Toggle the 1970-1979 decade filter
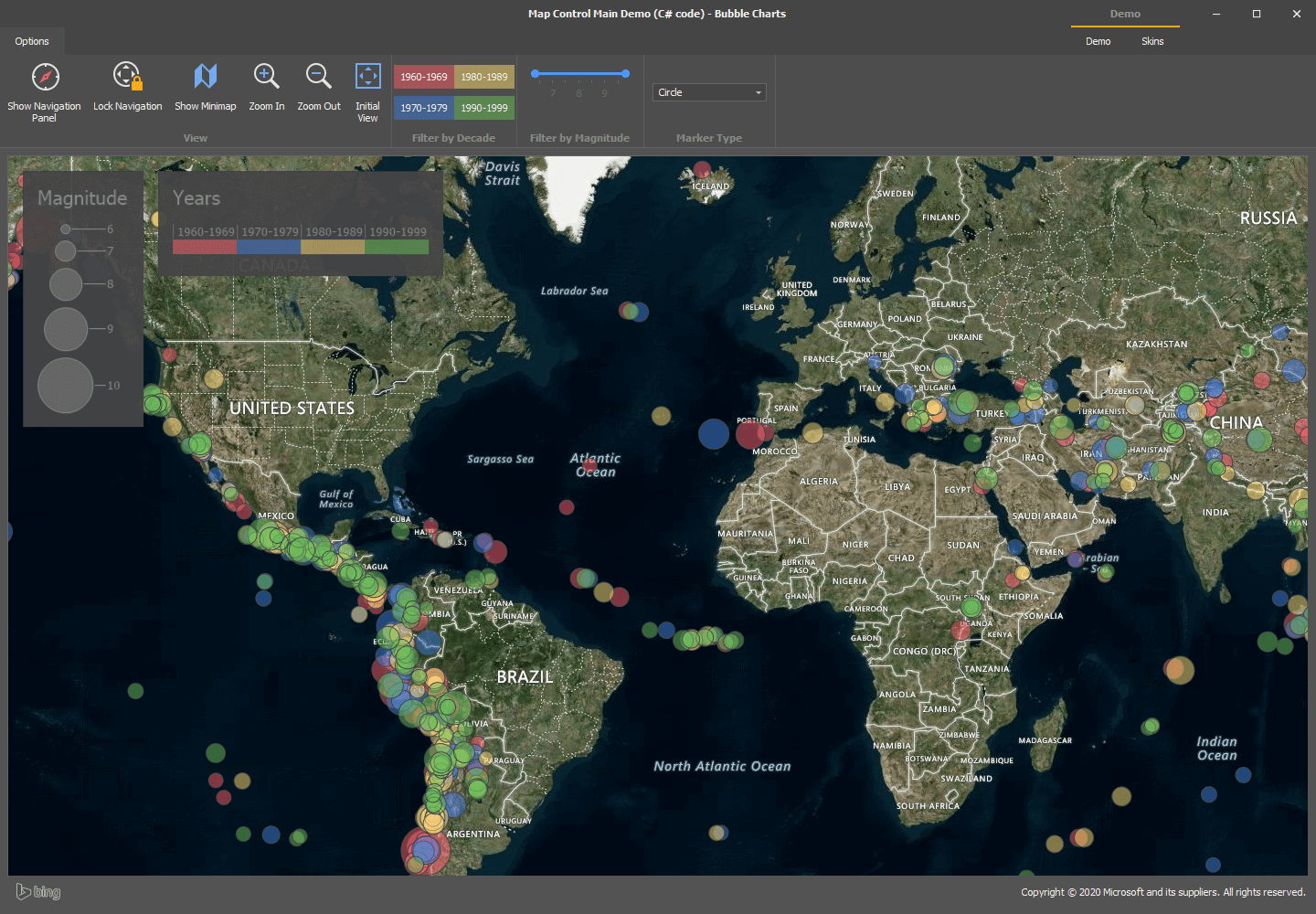This screenshot has width=1316, height=914. (x=424, y=108)
